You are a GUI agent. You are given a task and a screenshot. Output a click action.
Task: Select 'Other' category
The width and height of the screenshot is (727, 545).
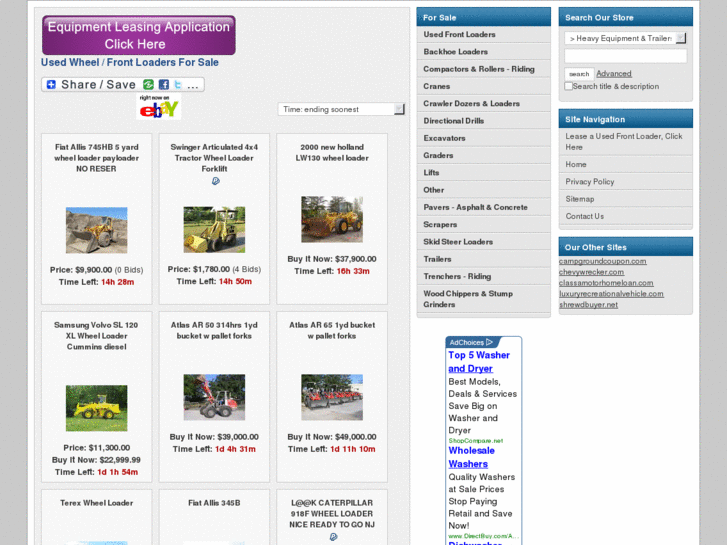tap(484, 190)
